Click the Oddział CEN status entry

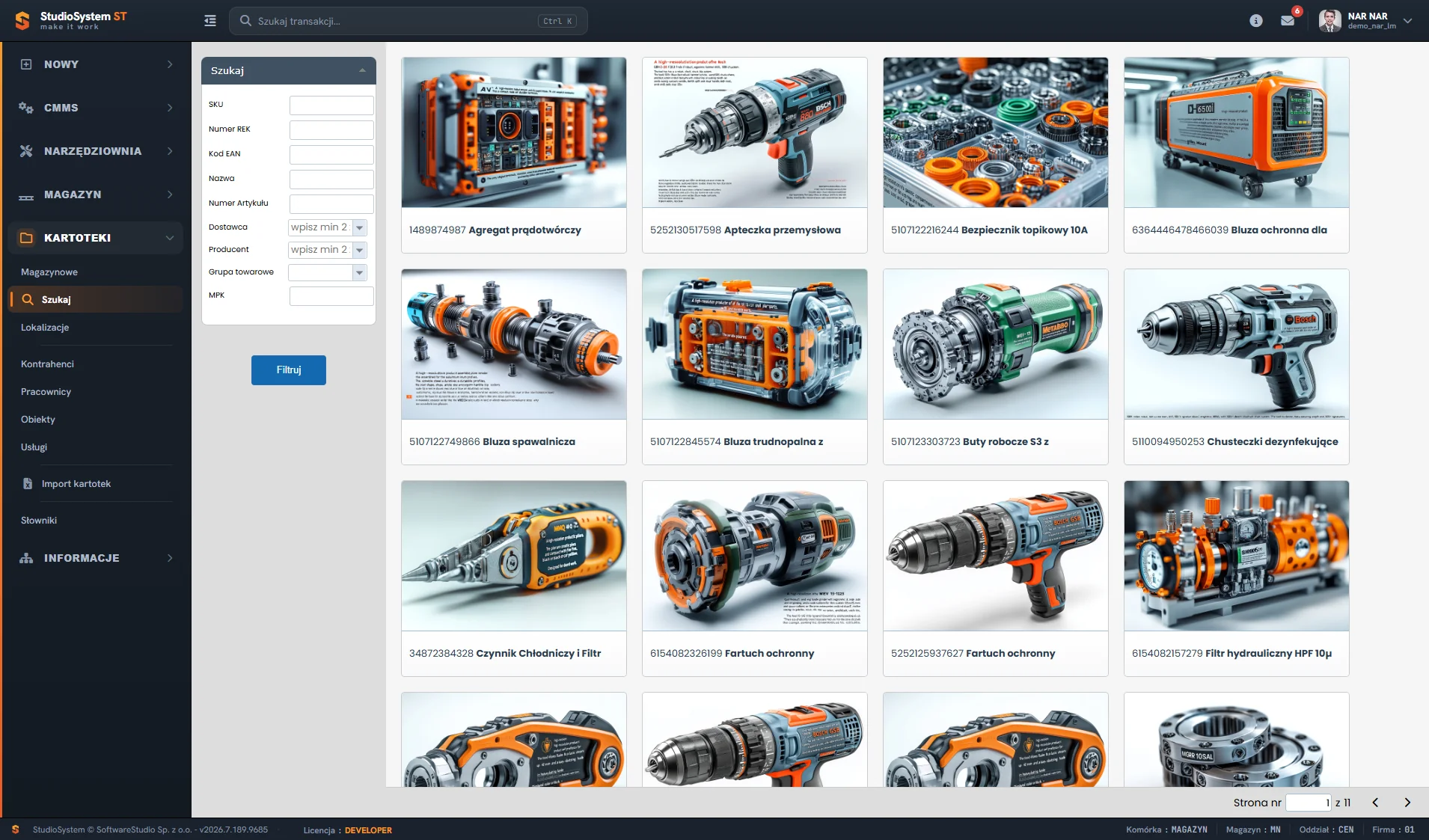[1327, 830]
